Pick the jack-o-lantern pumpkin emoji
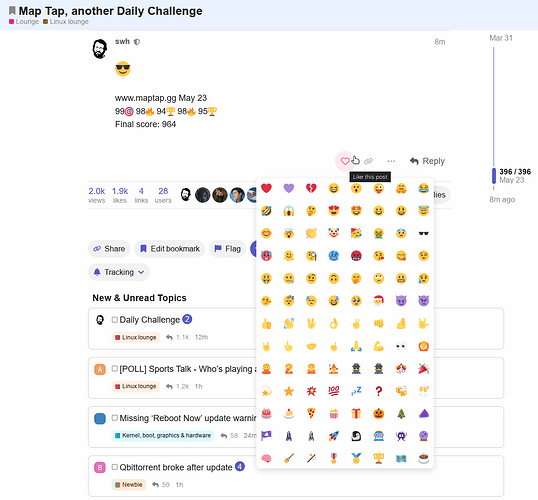Screen dimensions: 538x500 click(x=378, y=413)
